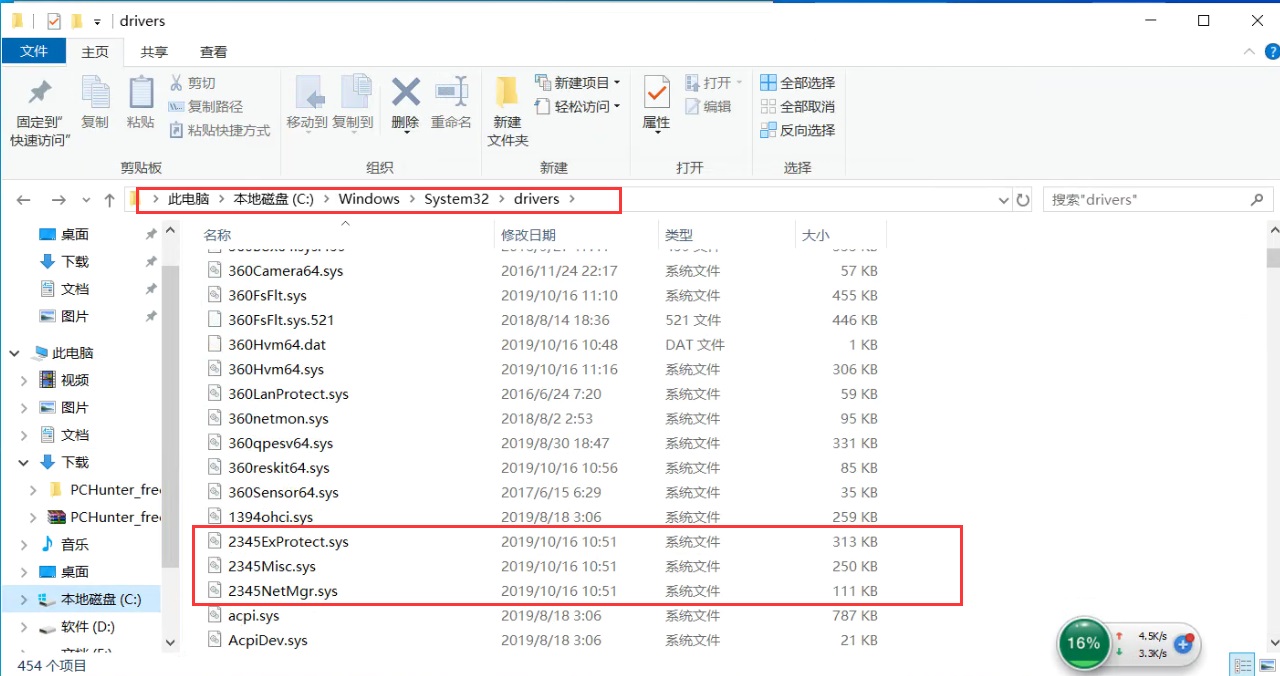Click the Delete (删除) icon
This screenshot has width=1280, height=676.
pos(405,100)
